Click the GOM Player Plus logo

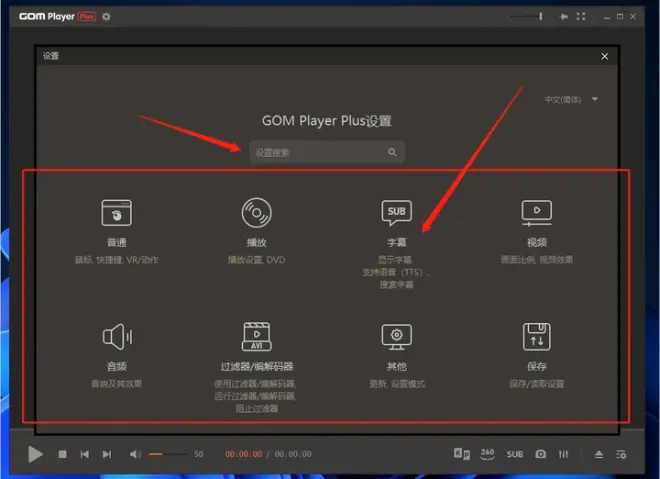click(58, 16)
